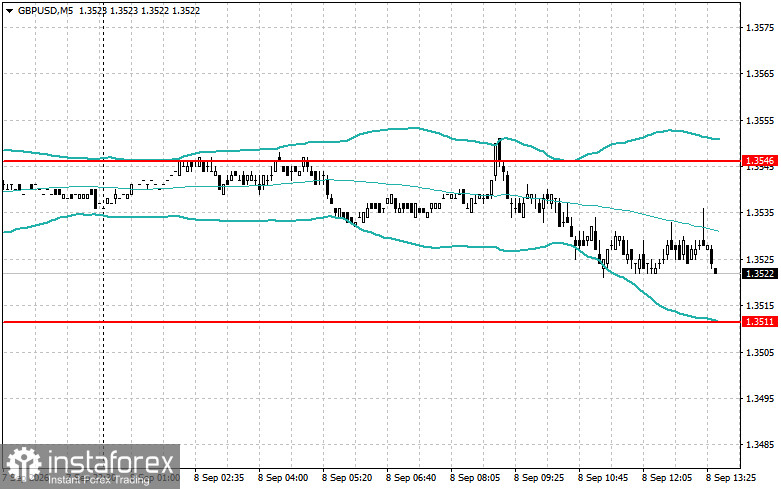This screenshot has width=781, height=489.
Task: Click the 1.3525 price axis value
Action: tap(760, 259)
